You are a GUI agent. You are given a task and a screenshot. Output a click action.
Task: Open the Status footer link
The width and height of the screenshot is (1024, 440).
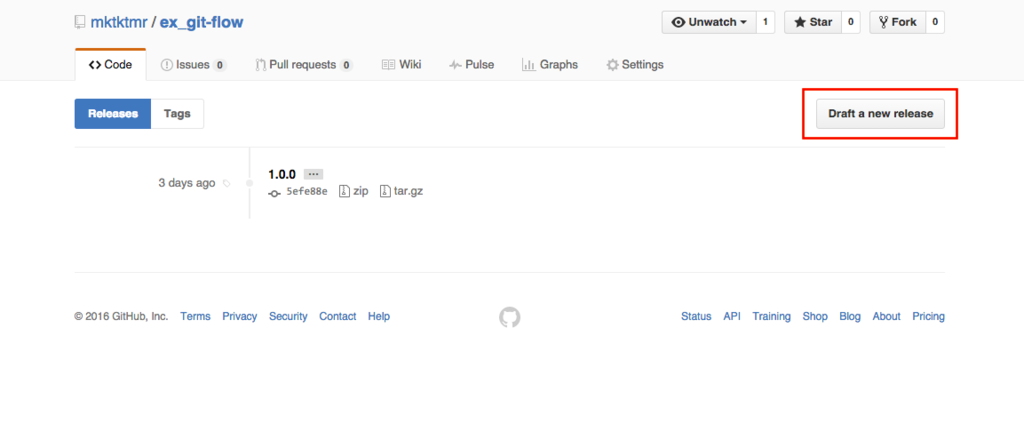point(696,316)
